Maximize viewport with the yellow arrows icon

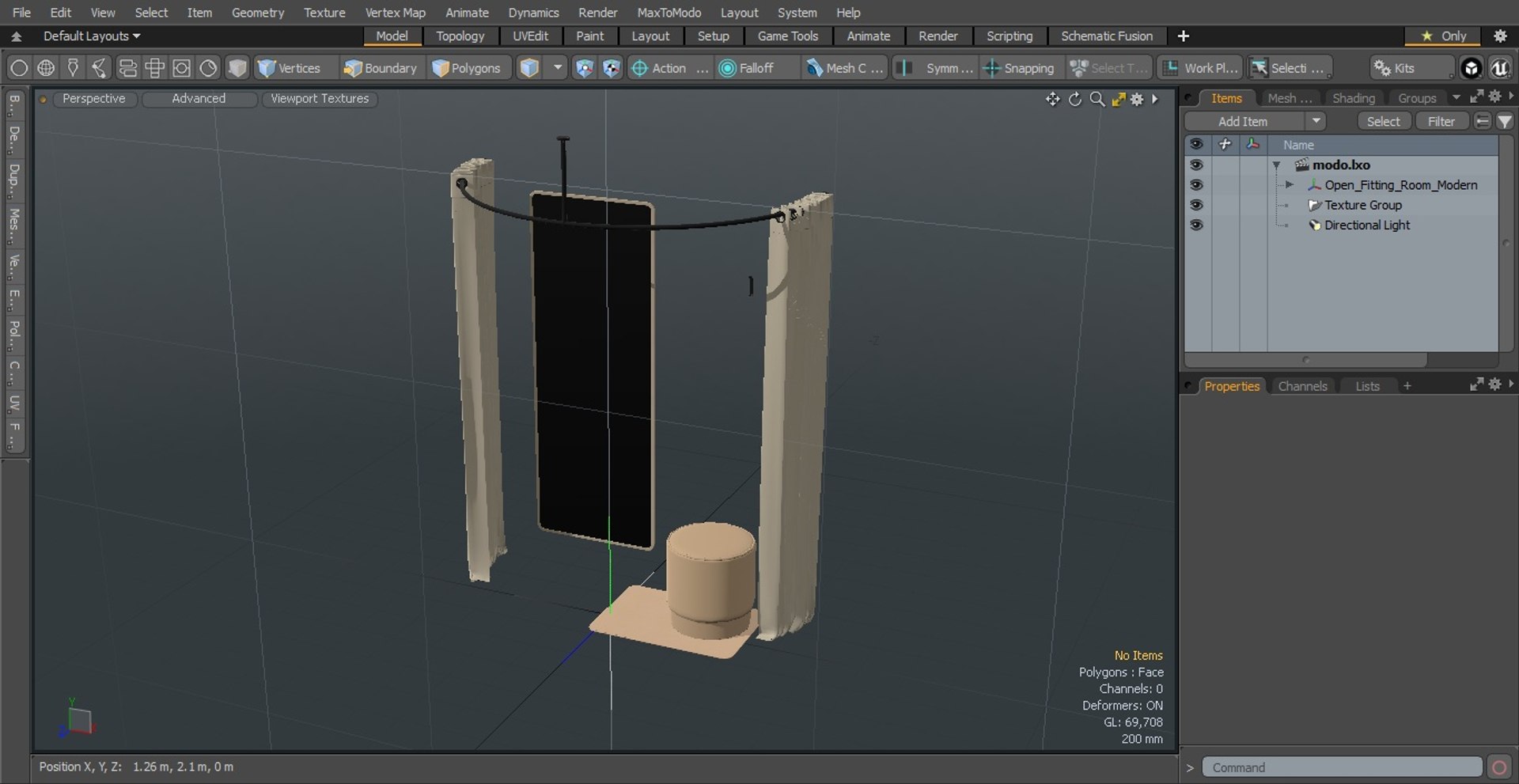click(1118, 99)
